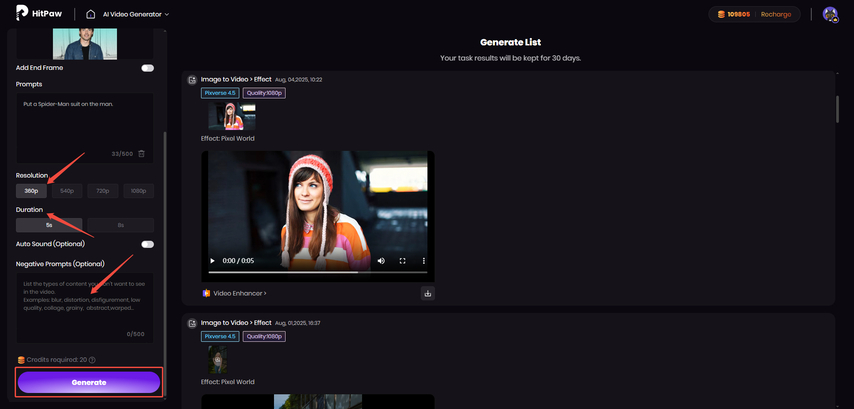854x409 pixels.
Task: Open the video player's more options
Action: point(424,261)
